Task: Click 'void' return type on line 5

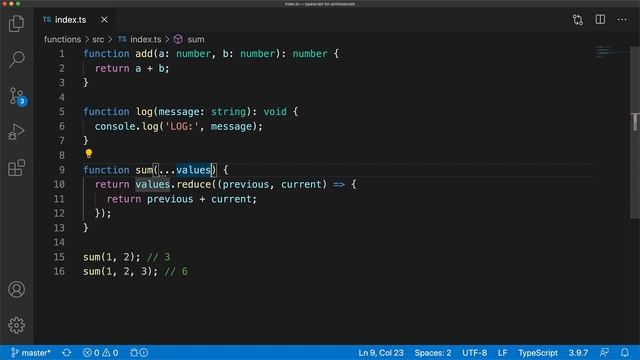Action: pos(275,112)
